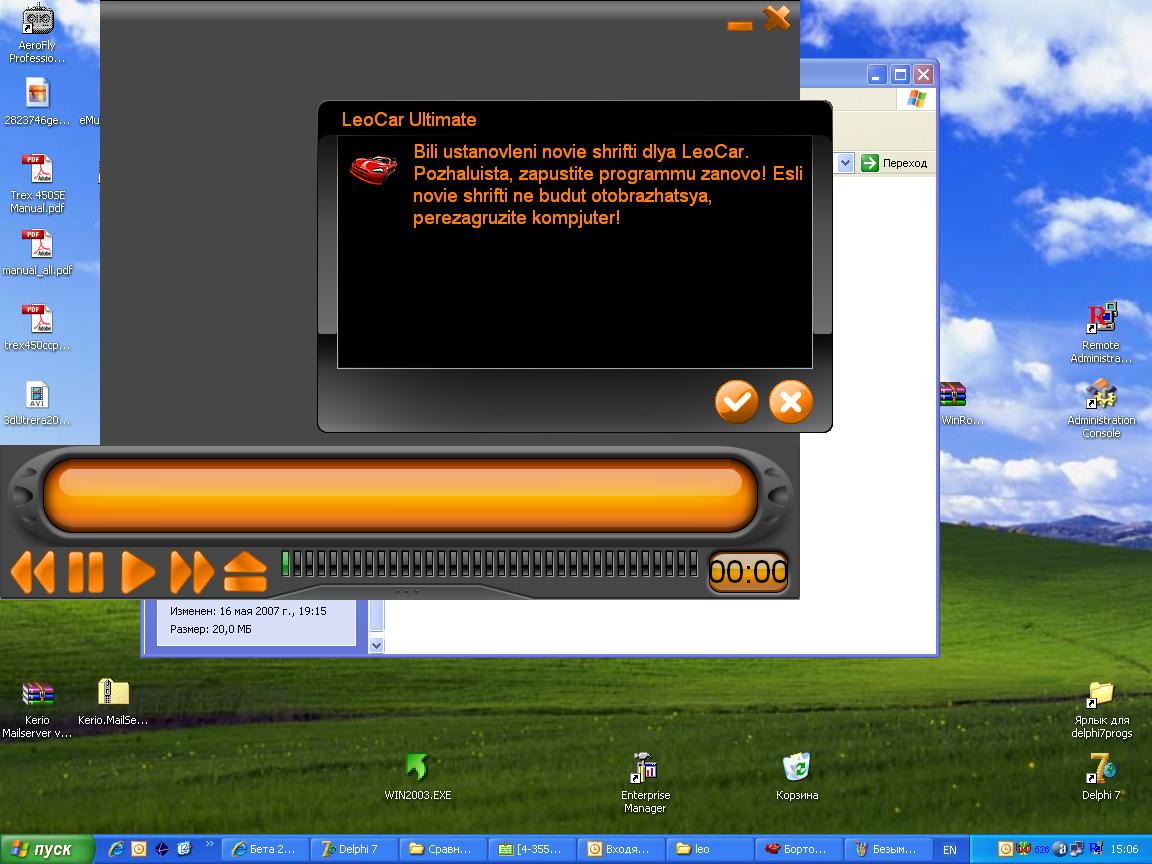
Task: Minimize the LeoCar player with the orange dash
Action: (x=740, y=26)
